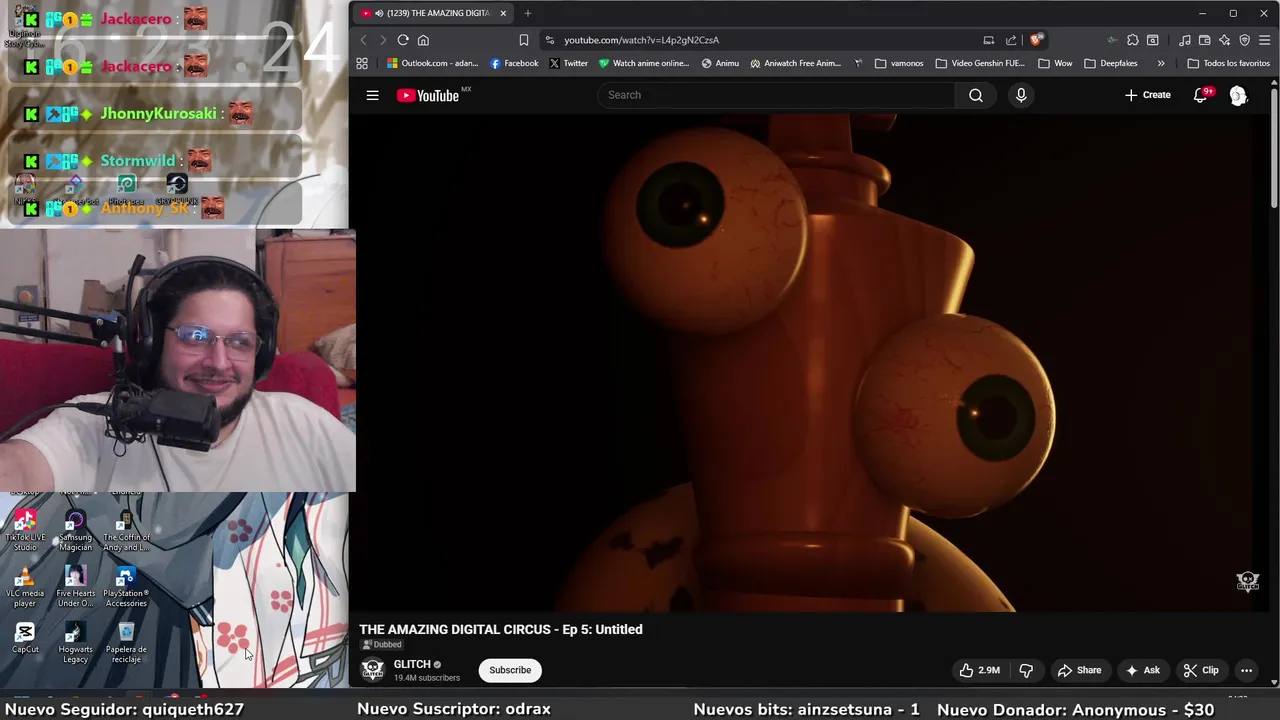Open more actions three-dot menu under video
The width and height of the screenshot is (1280, 720).
tap(1246, 670)
